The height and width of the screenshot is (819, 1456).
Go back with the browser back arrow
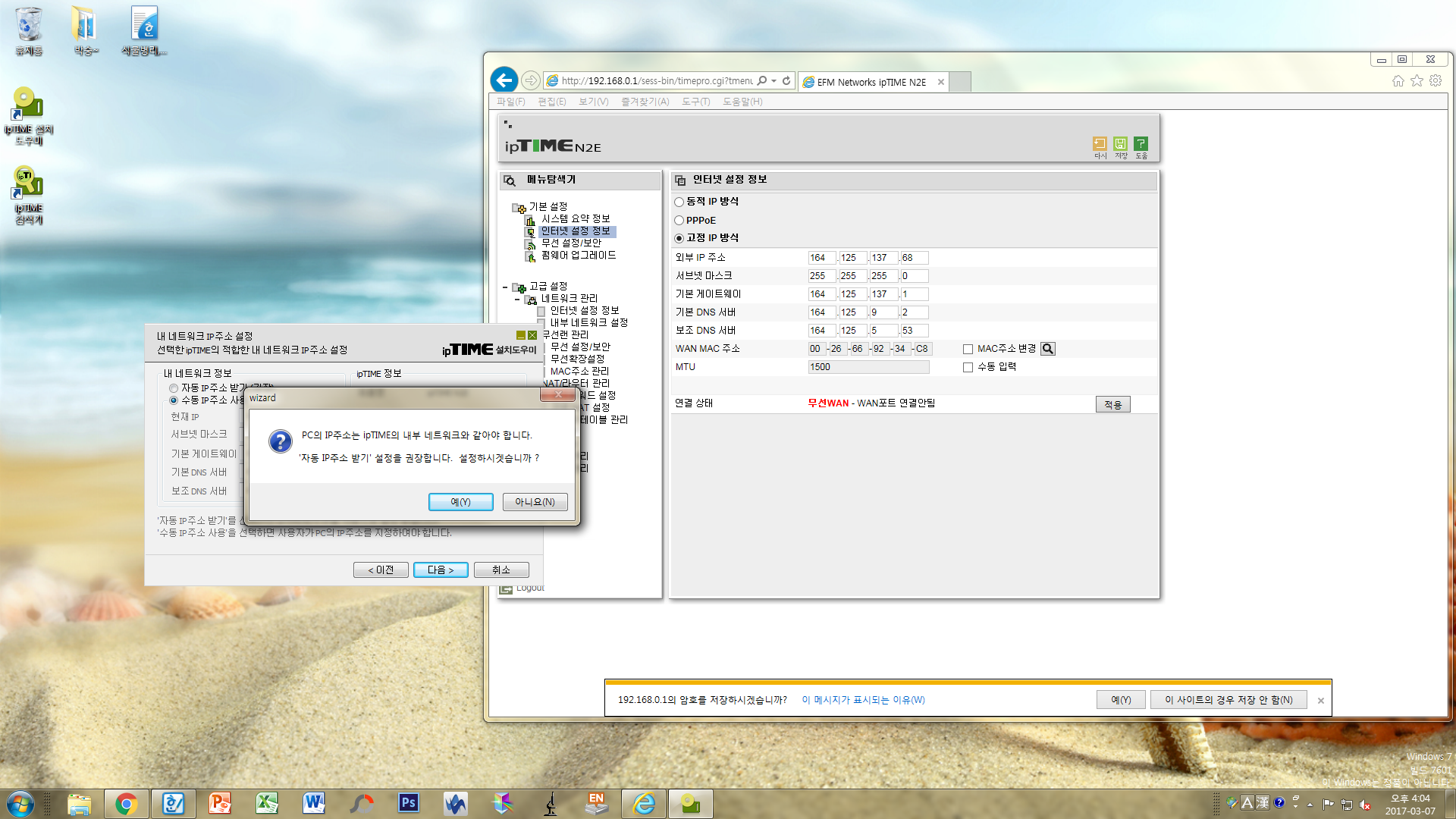504,80
